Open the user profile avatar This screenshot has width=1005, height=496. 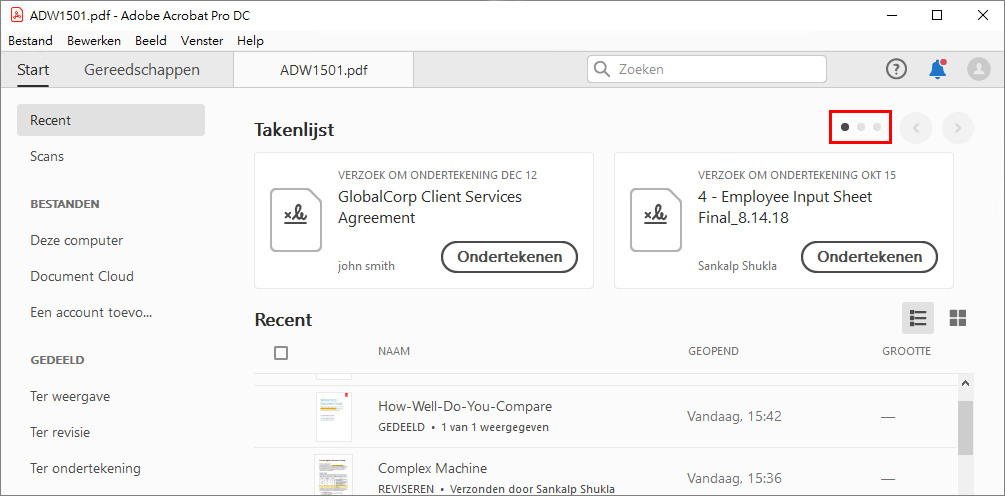[x=978, y=69]
